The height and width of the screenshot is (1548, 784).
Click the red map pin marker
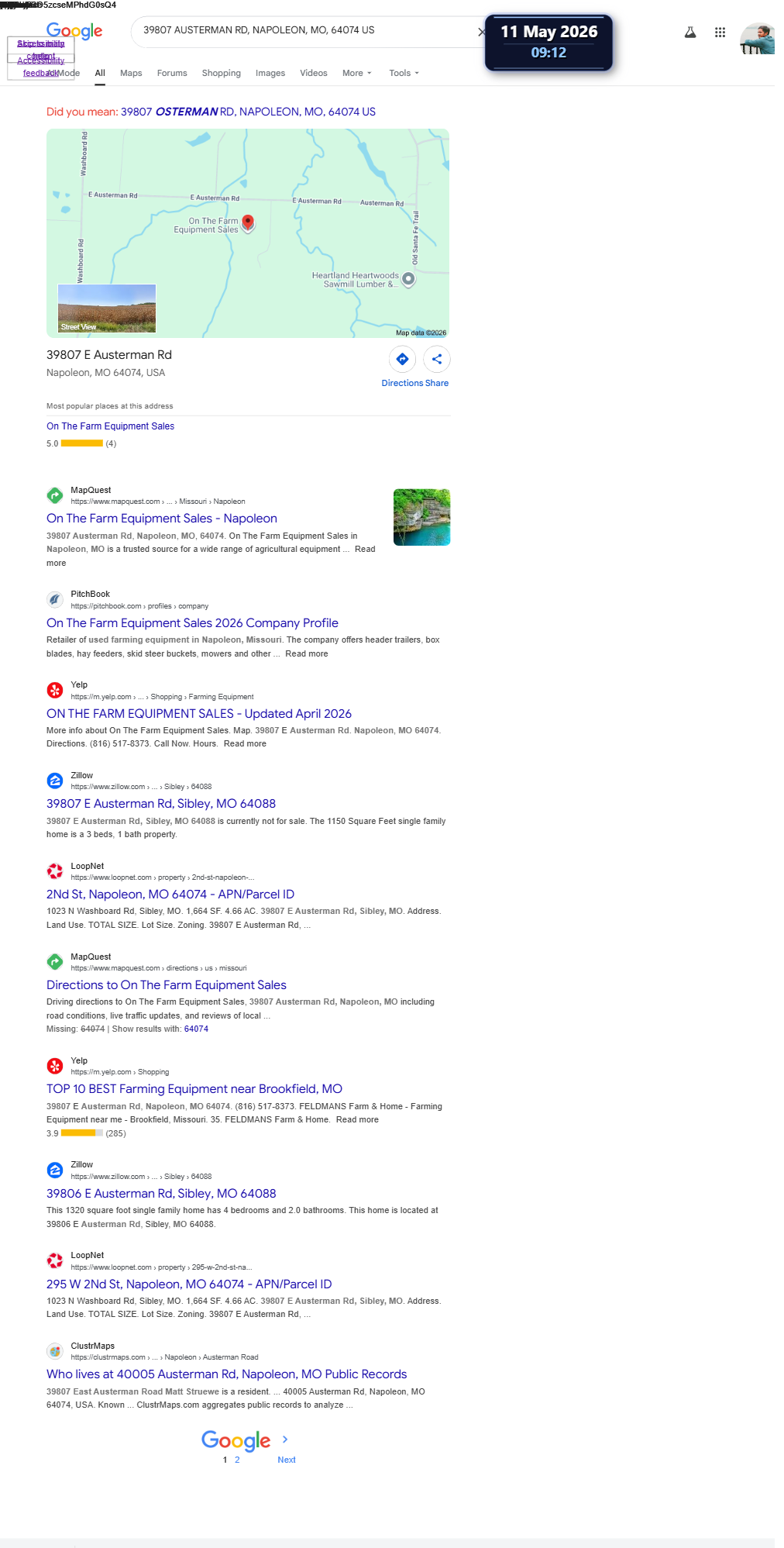pyautogui.click(x=248, y=223)
